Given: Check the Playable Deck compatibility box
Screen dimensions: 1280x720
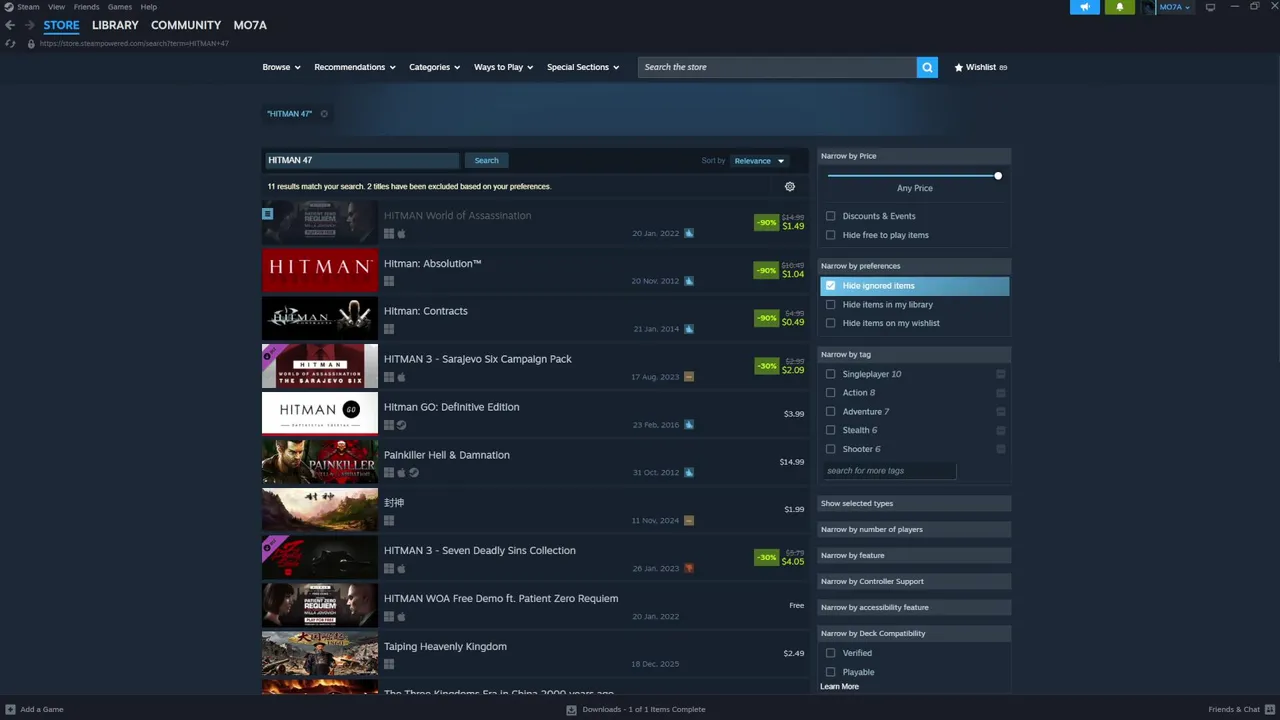Looking at the screenshot, I should point(830,672).
